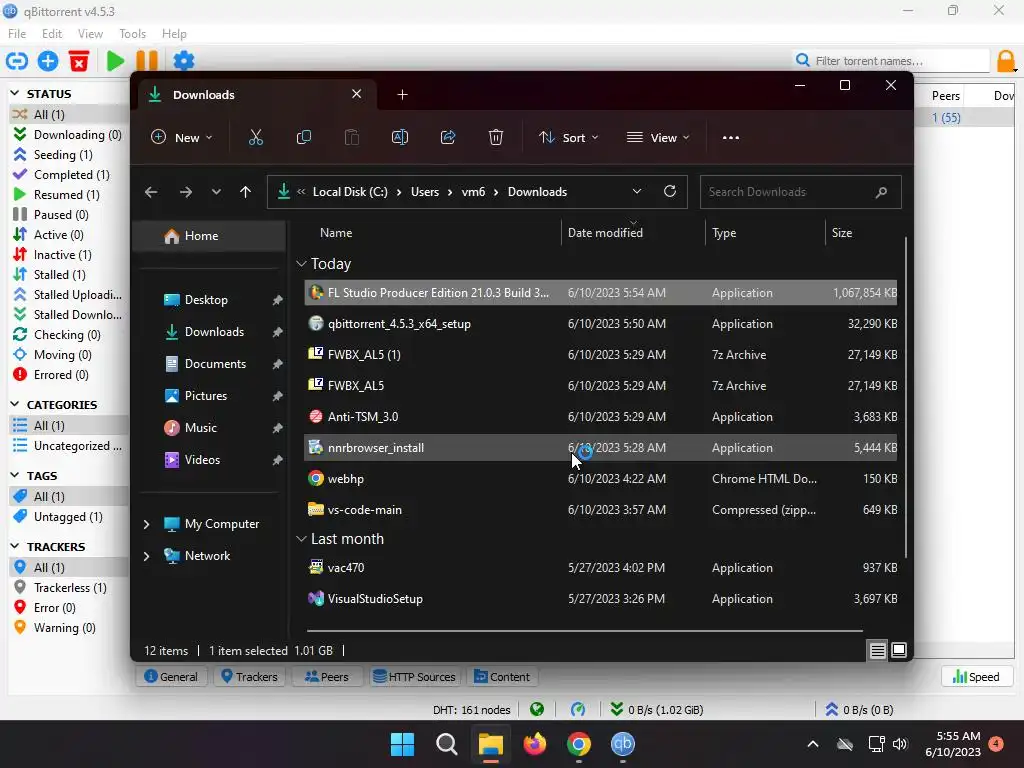Switch to the Trackers tab
The width and height of the screenshot is (1024, 768).
pyautogui.click(x=249, y=677)
